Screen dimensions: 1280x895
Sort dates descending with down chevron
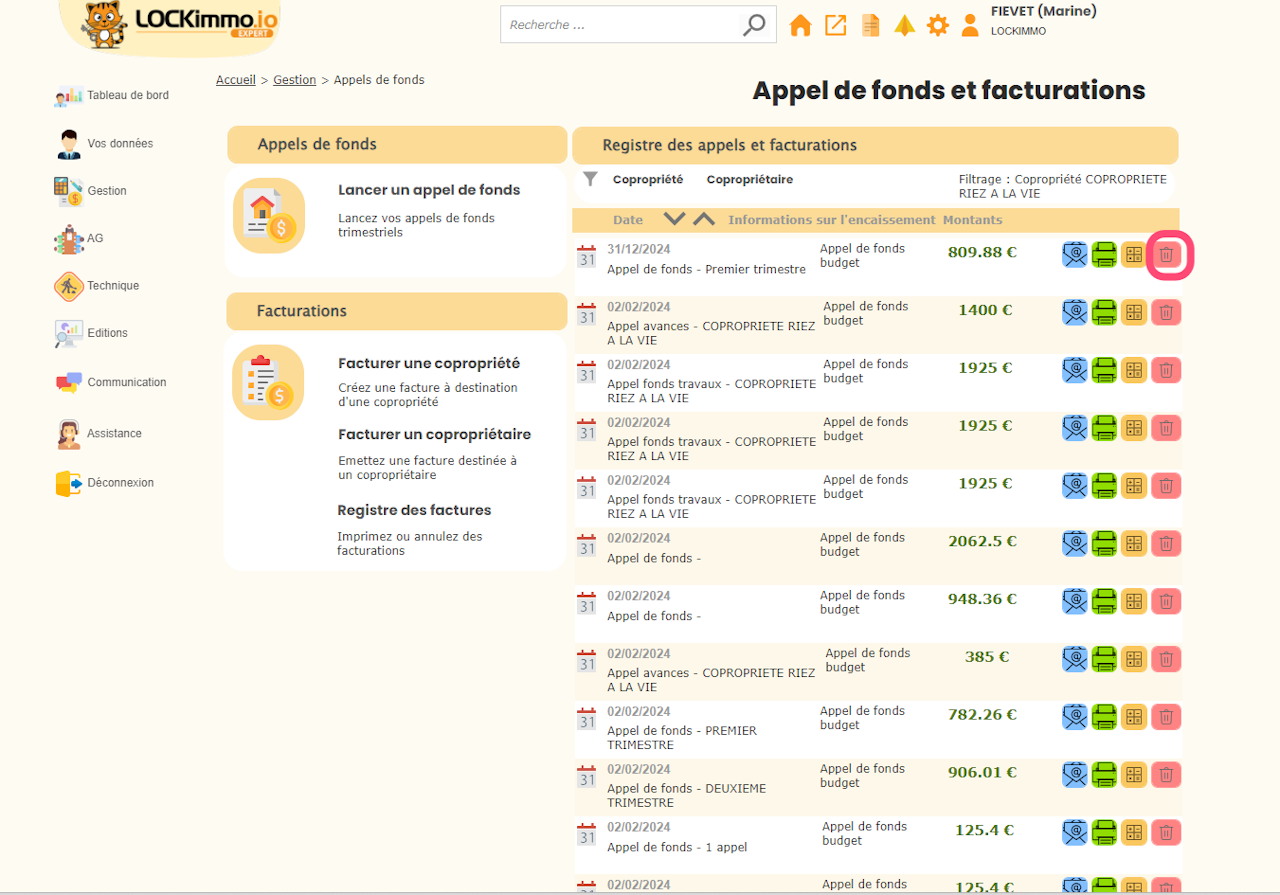tap(675, 219)
